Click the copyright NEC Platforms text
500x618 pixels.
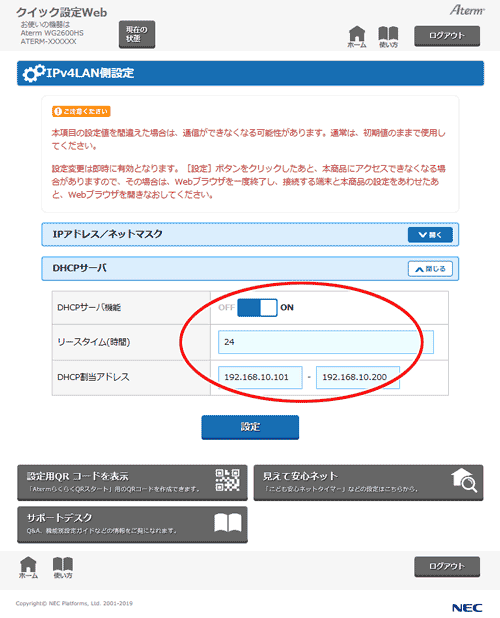[74, 603]
